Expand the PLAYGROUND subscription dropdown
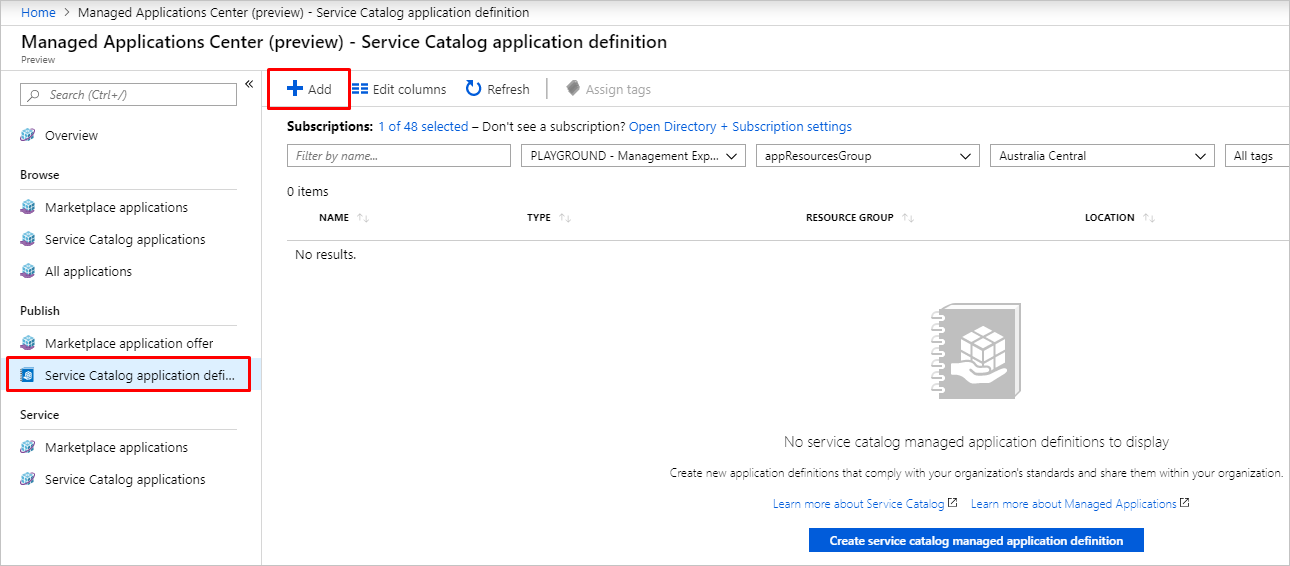Viewport: 1290px width, 566px height. (634, 156)
